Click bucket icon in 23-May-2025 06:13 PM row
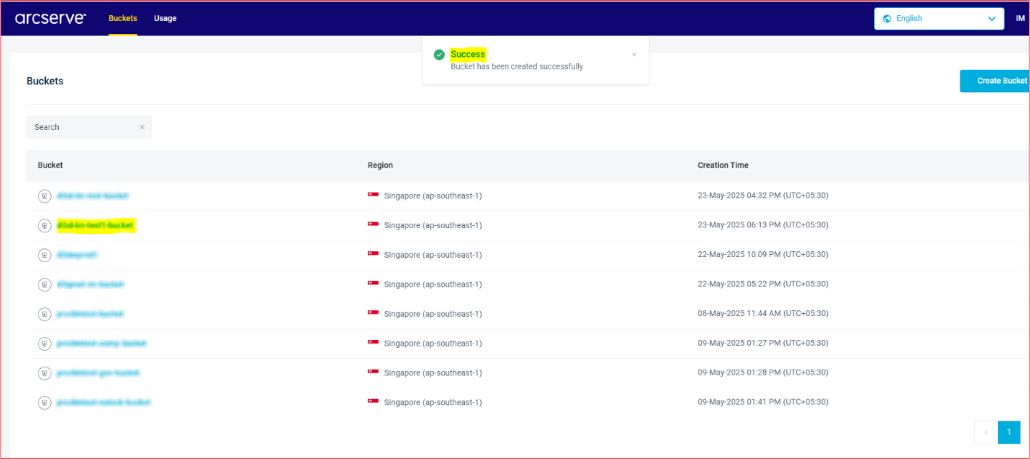1030x459 pixels. click(44, 226)
